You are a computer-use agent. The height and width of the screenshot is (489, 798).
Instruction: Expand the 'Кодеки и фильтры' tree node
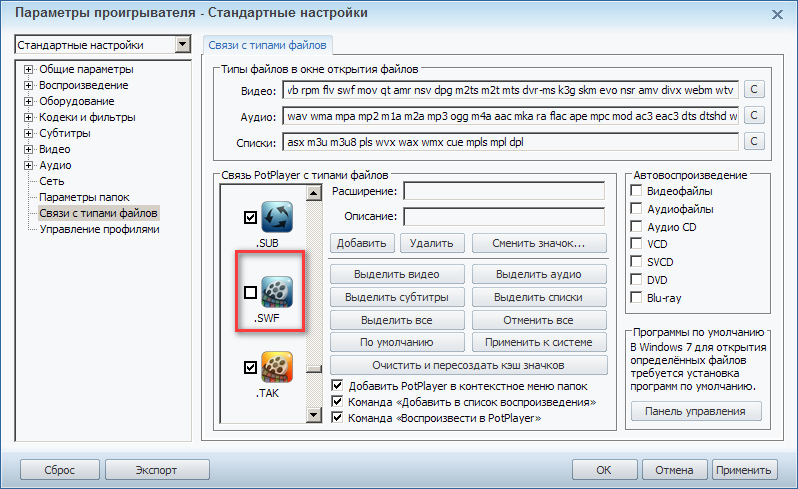[29, 117]
